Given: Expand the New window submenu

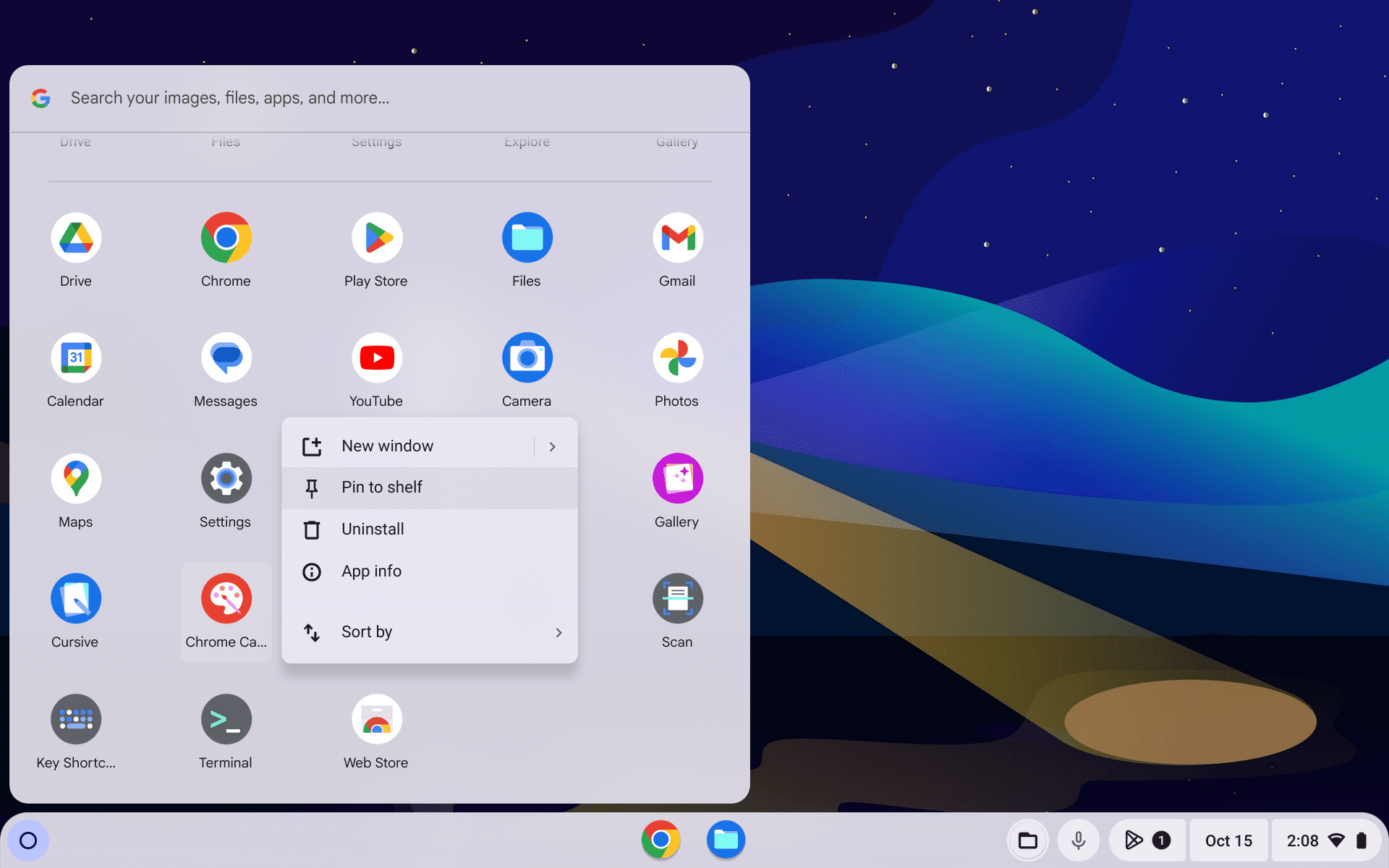Looking at the screenshot, I should coord(553,446).
